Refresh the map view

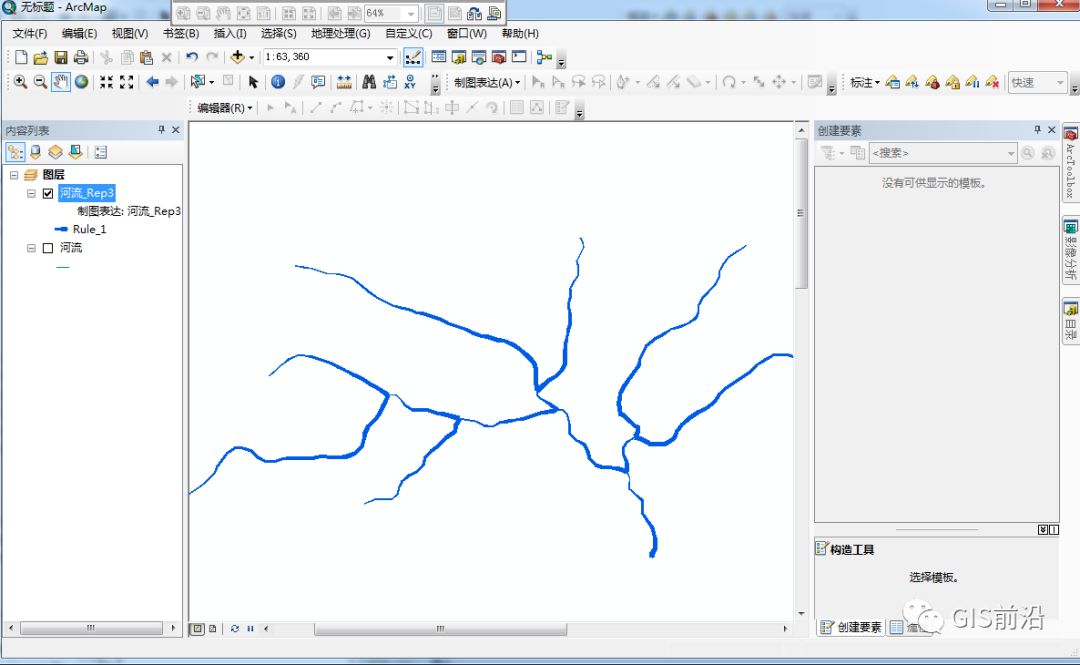pos(235,628)
